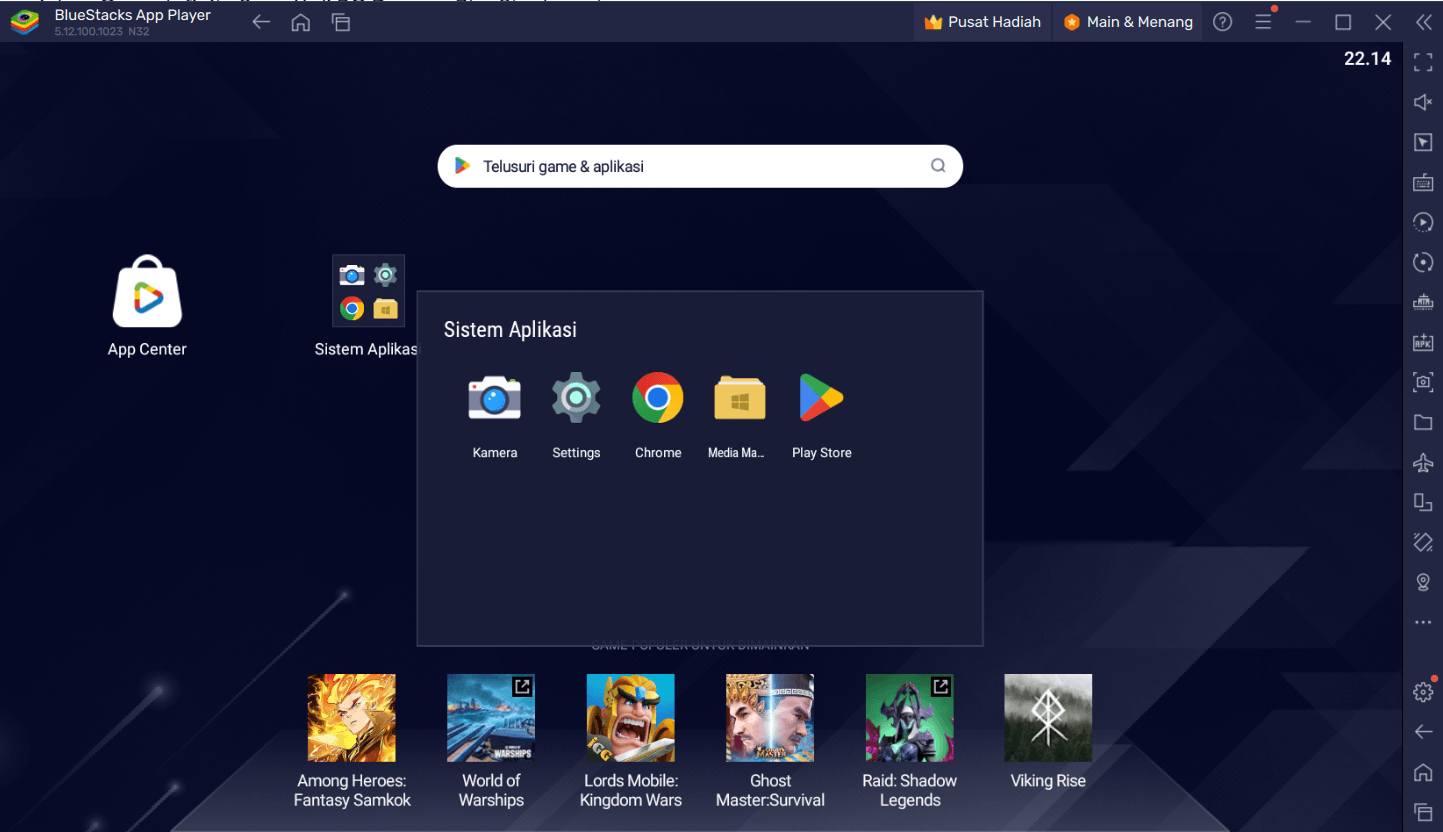Click the 22.14 clock text

point(1367,59)
